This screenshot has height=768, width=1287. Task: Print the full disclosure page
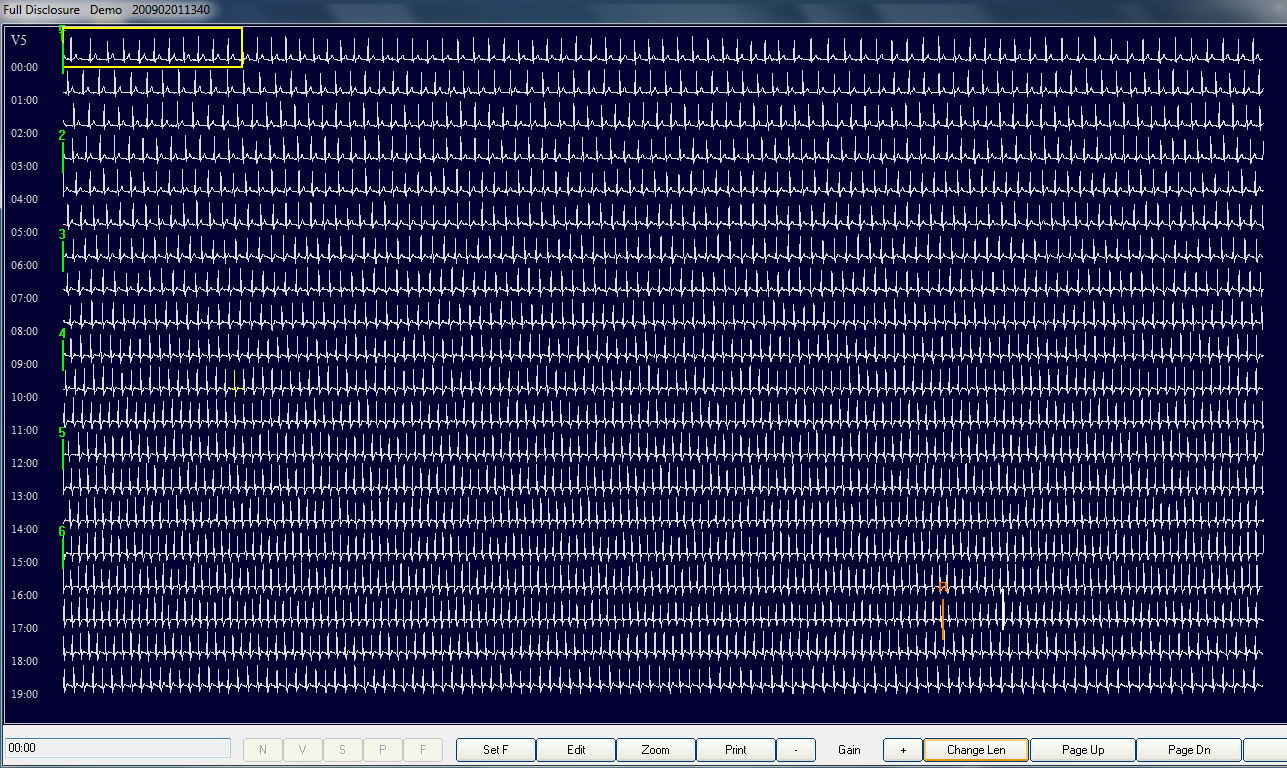click(x=735, y=750)
